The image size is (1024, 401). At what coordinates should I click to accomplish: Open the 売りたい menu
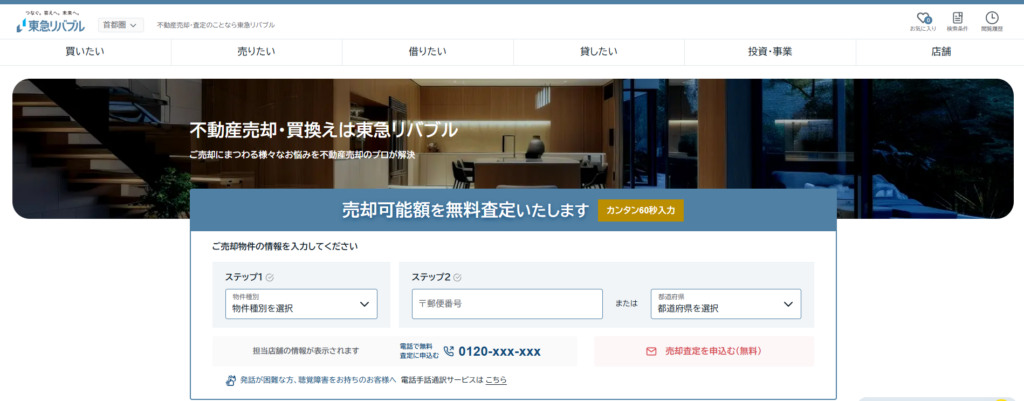256,52
